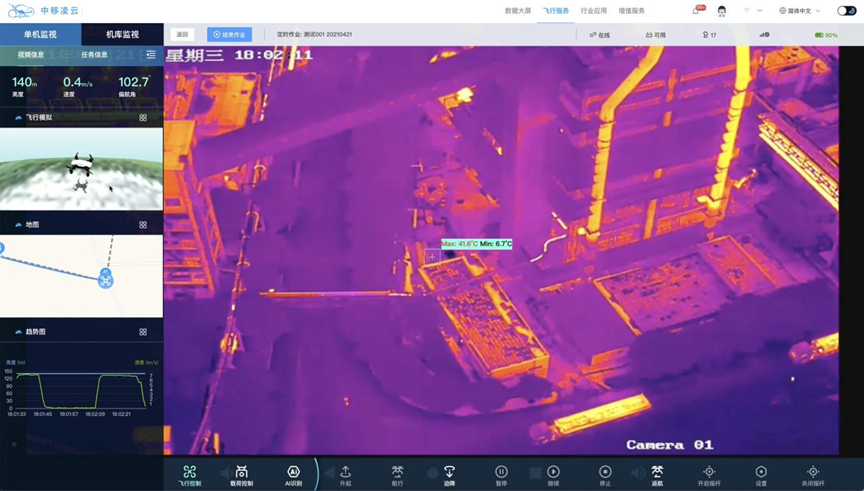
Task: Click the 迫降 forced landing icon
Action: (x=449, y=475)
